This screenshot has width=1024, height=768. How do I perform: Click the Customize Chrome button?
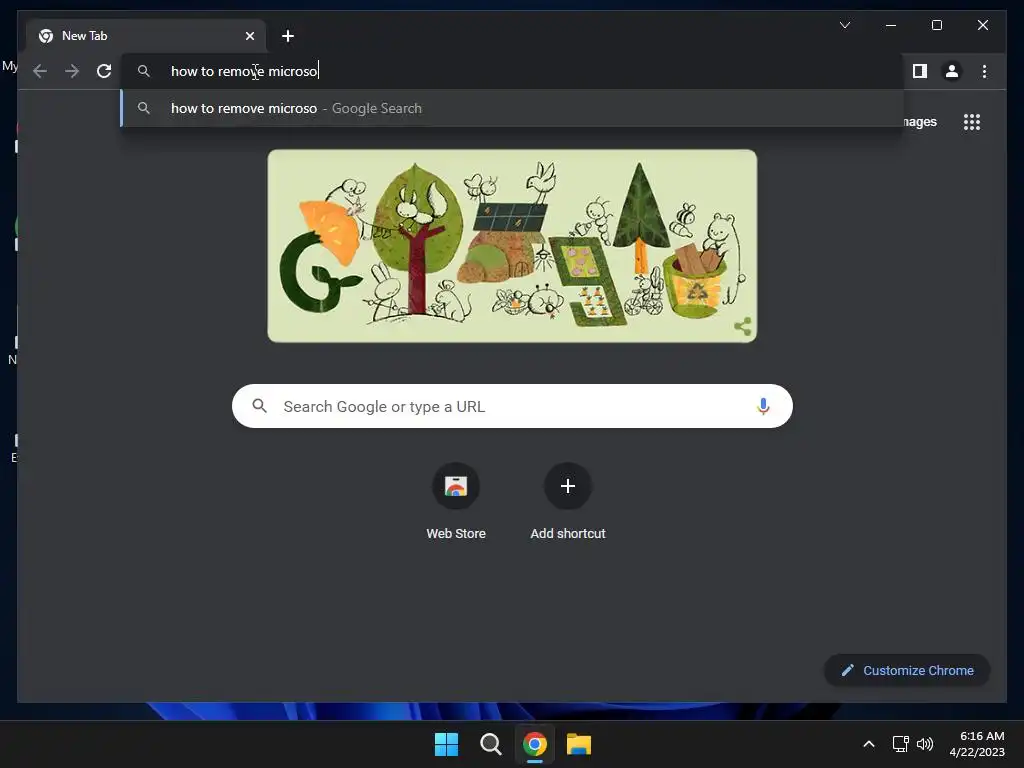click(907, 671)
